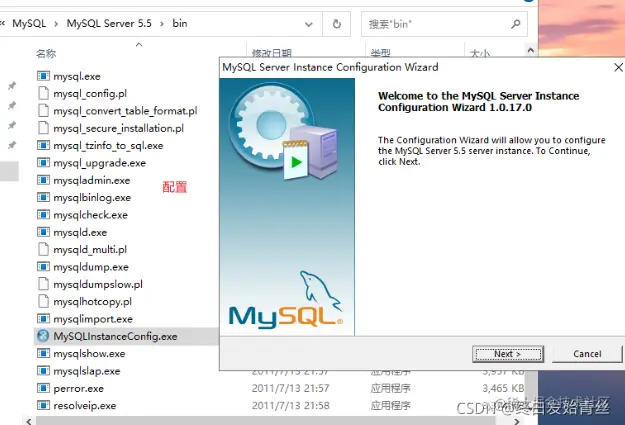Open the address bar history dropdown
The width and height of the screenshot is (625, 425).
309,24
